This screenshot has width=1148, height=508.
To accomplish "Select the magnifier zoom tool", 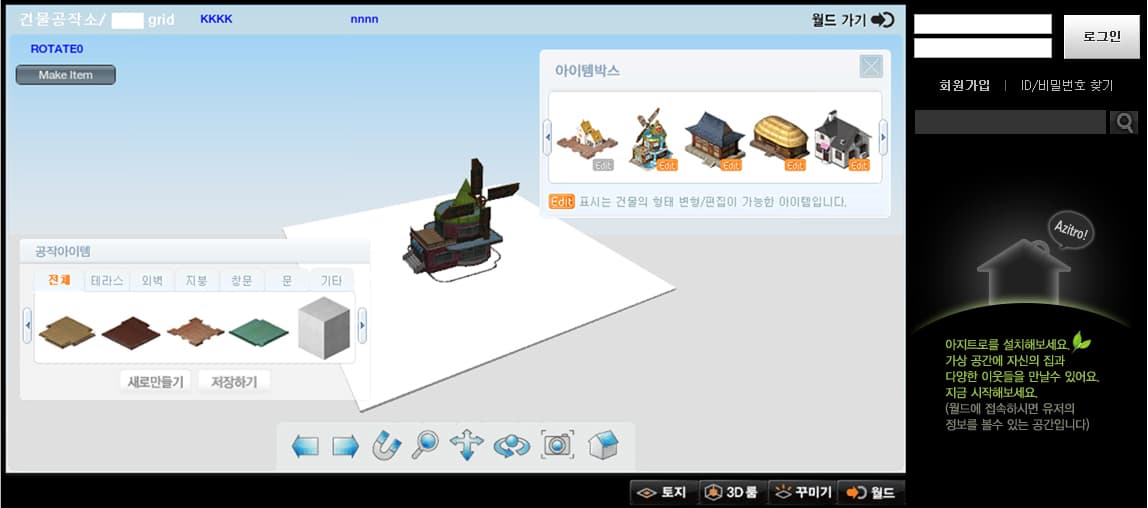I will (x=426, y=445).
